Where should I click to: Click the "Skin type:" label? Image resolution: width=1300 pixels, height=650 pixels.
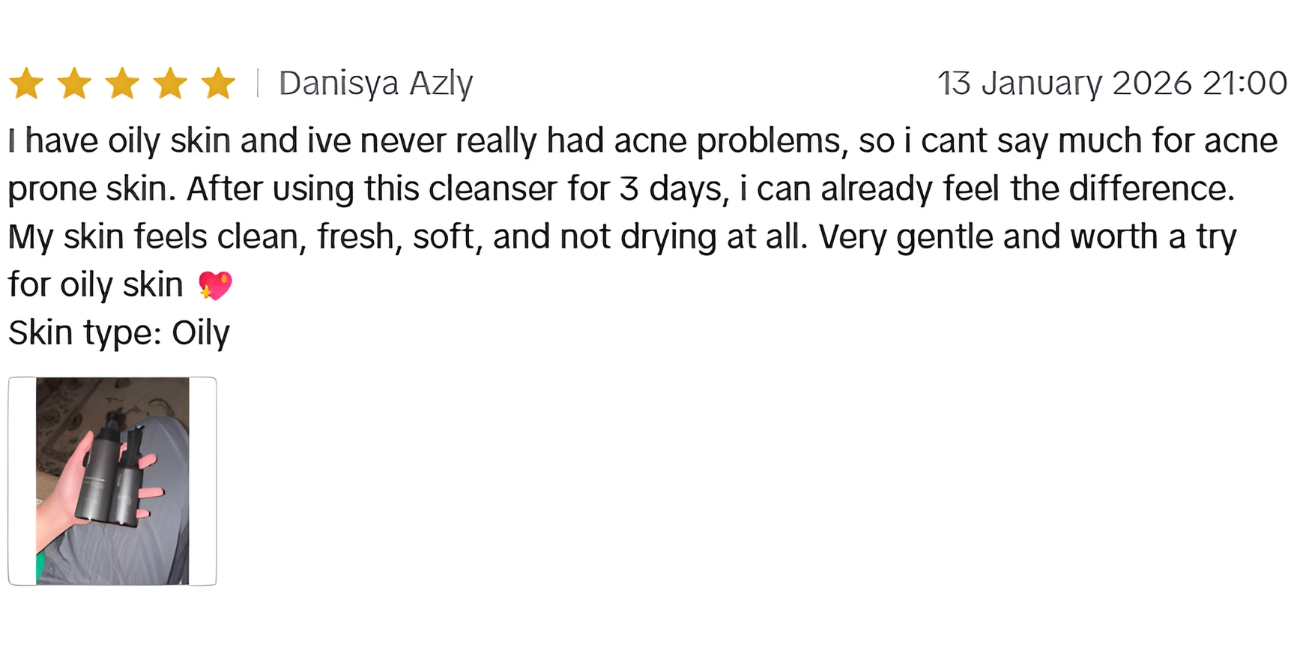point(84,333)
